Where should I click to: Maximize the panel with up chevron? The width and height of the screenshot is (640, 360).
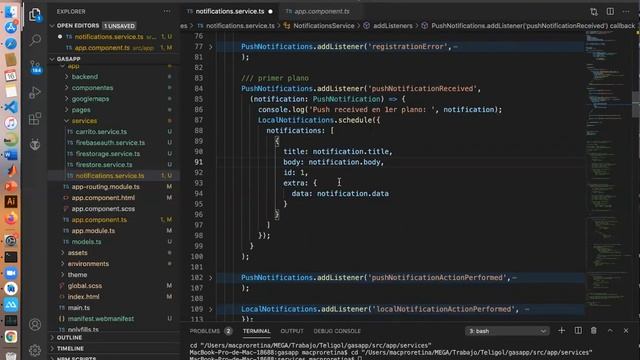tap(610, 331)
